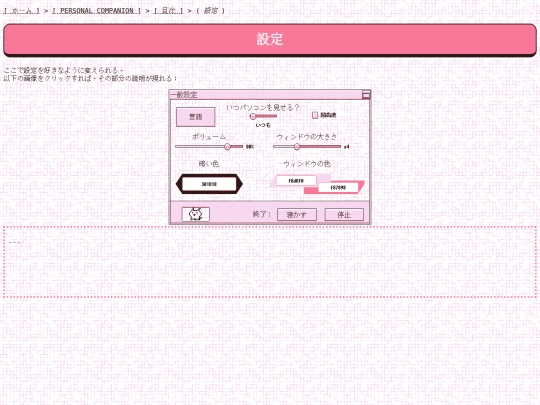This screenshot has height=405, width=540.
Task: Click the window minimize icon in settings titlebar
Action: pos(366,95)
